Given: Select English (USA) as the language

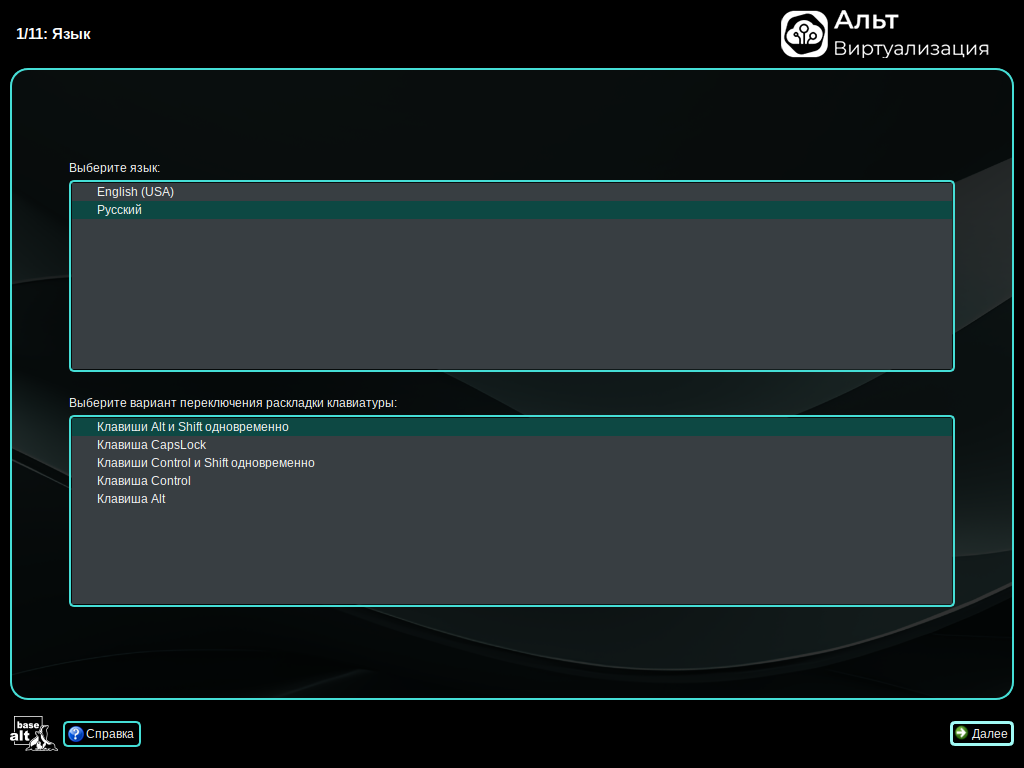Looking at the screenshot, I should [x=135, y=192].
